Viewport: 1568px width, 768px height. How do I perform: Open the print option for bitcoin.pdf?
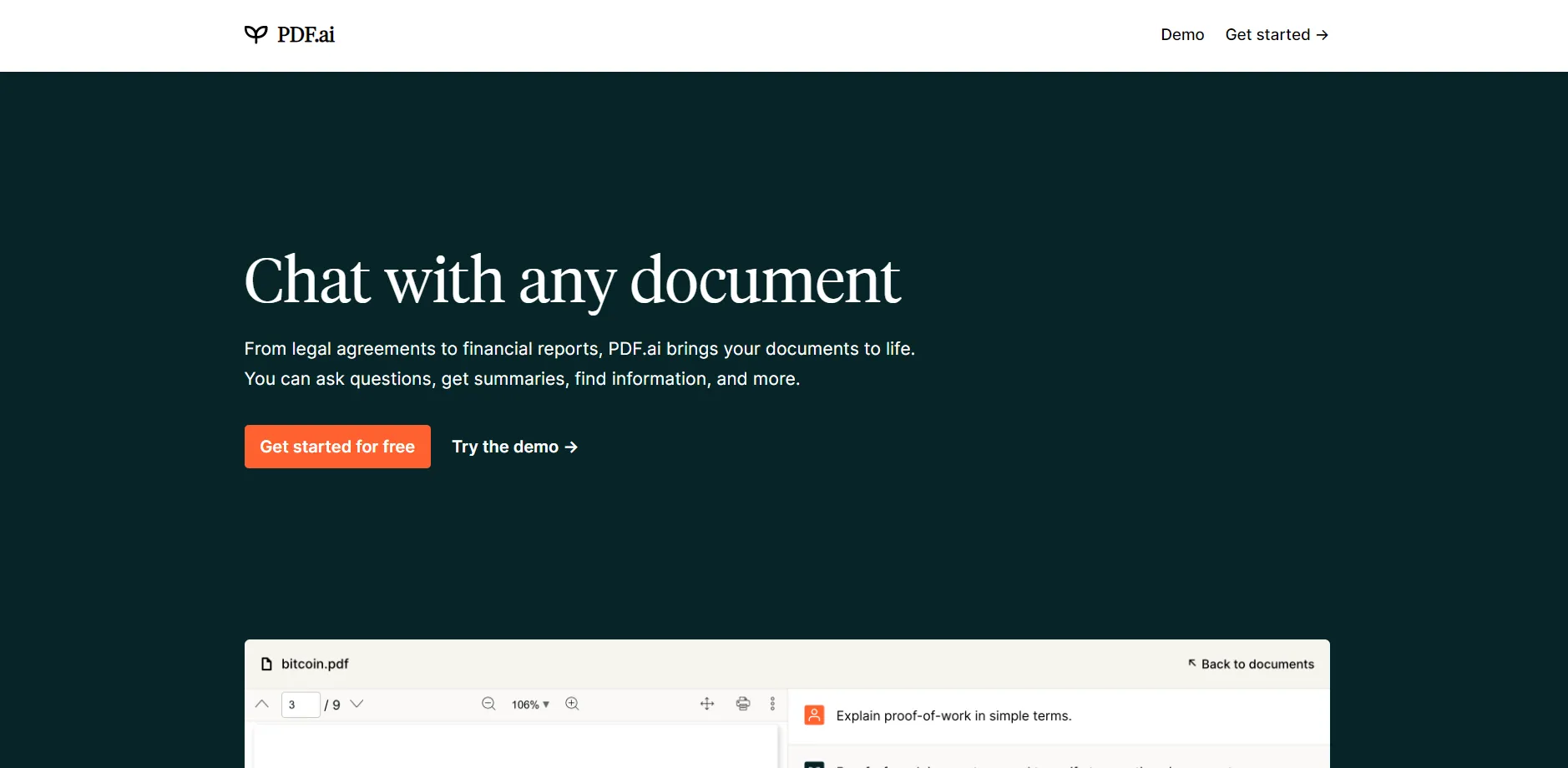pos(743,704)
